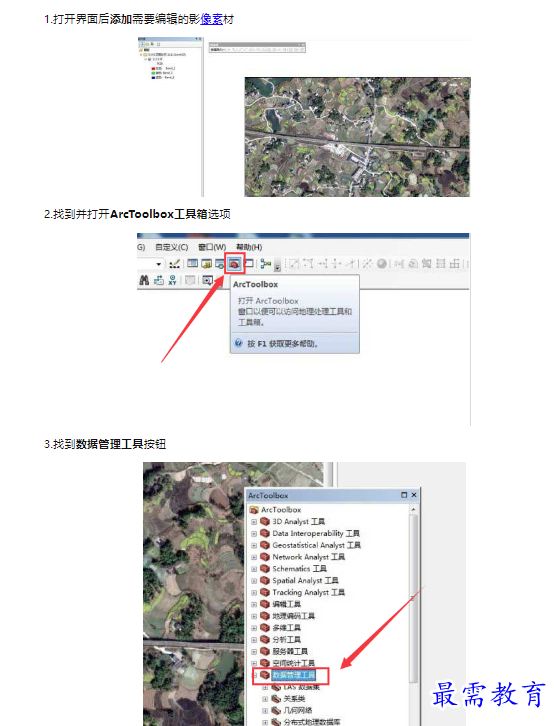Click the toolbox icon beside Network Analyst 工具
Viewport: 554px width, 726px height.
coord(265,557)
